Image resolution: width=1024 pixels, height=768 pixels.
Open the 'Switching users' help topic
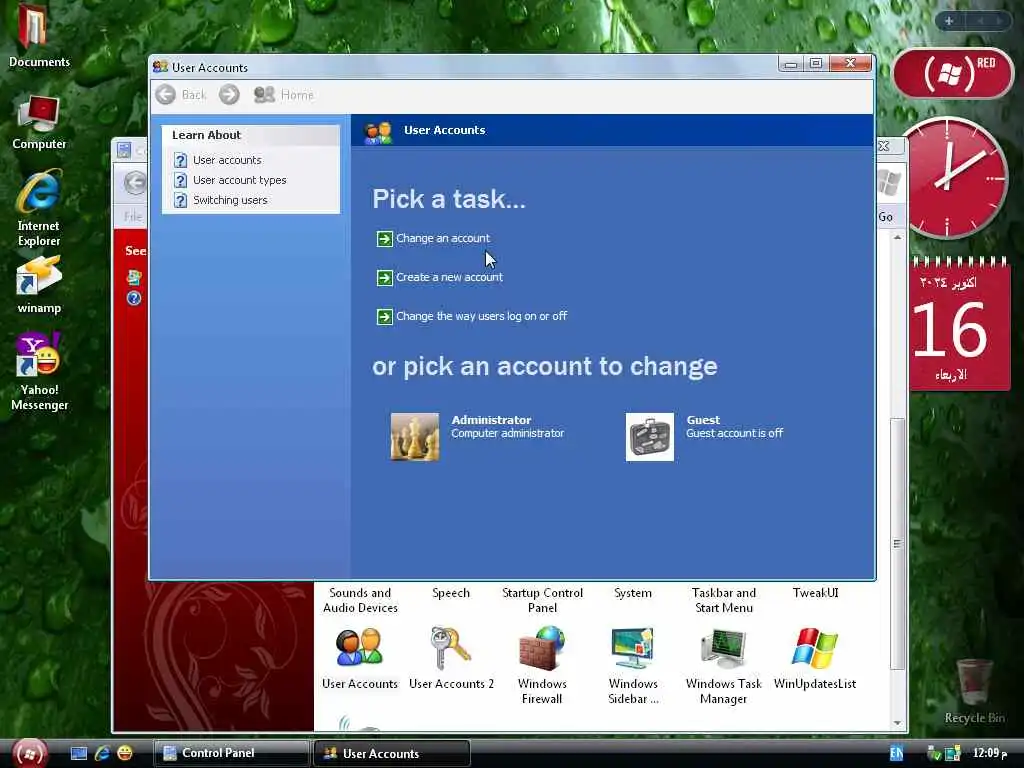pos(230,200)
